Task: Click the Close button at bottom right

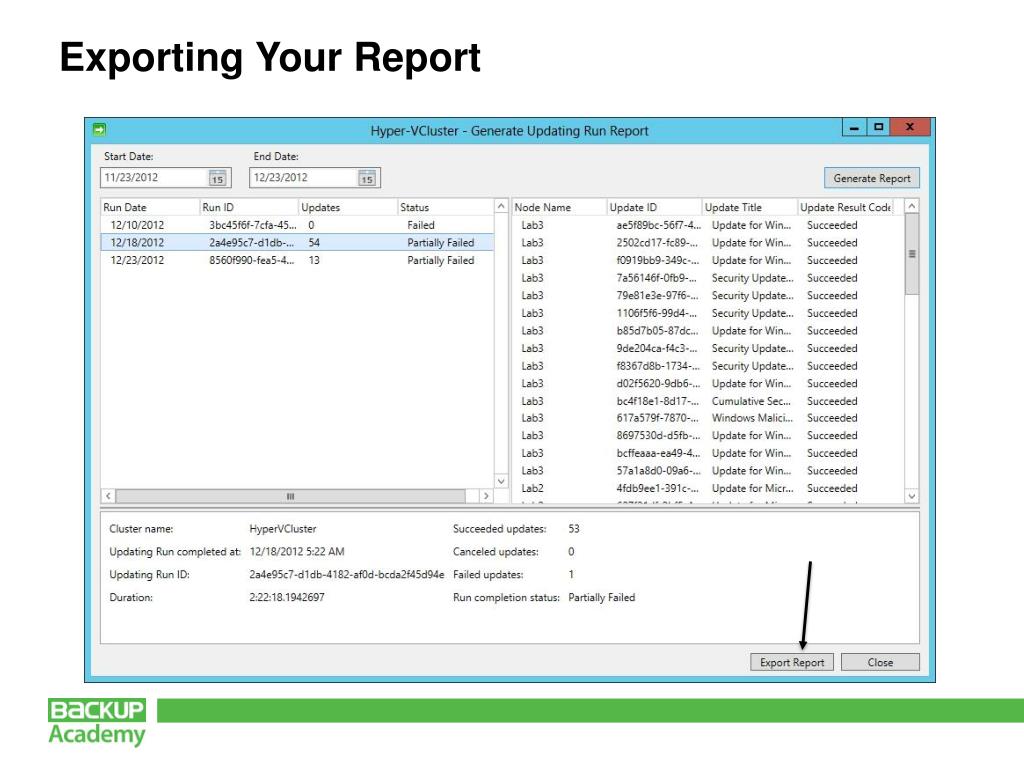Action: tap(880, 662)
